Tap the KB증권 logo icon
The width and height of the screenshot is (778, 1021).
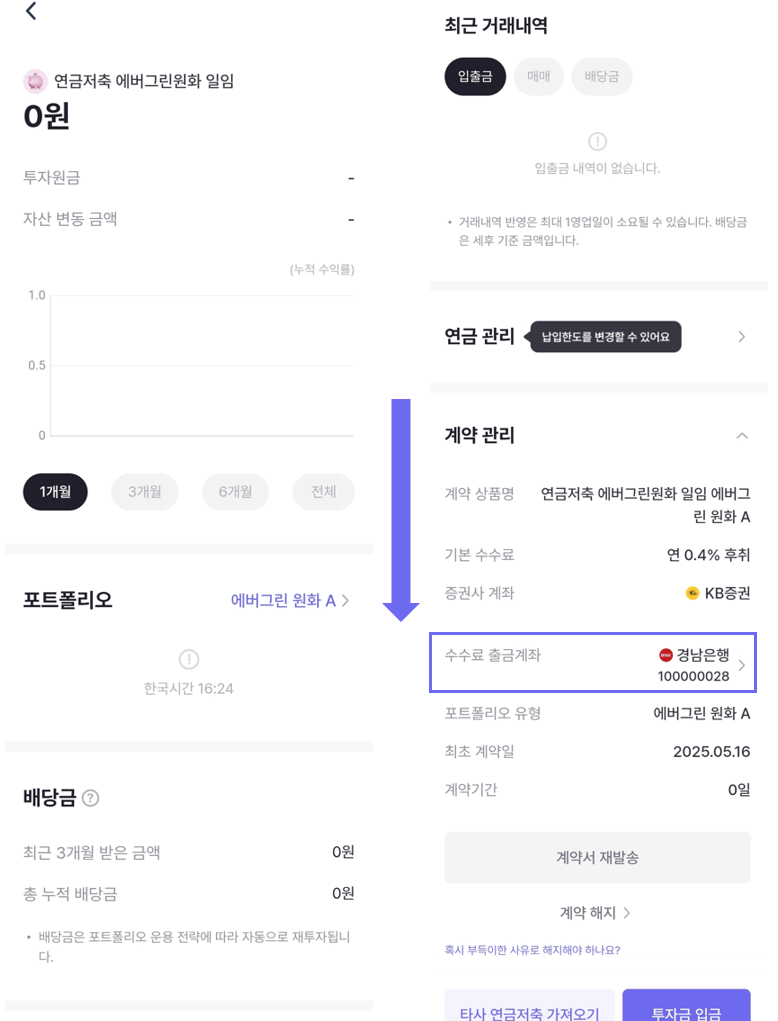[692, 593]
